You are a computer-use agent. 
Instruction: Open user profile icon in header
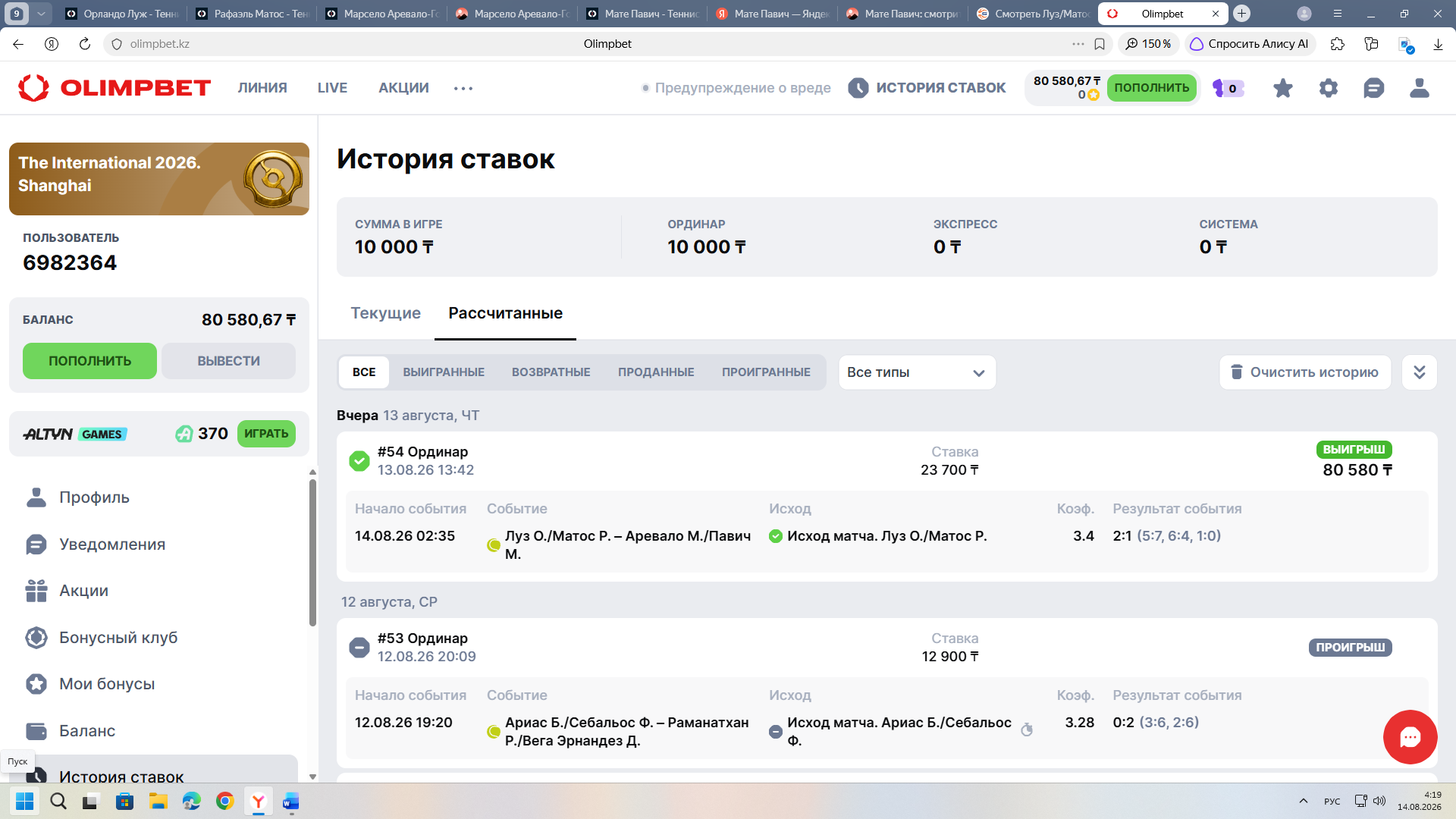pos(1419,88)
